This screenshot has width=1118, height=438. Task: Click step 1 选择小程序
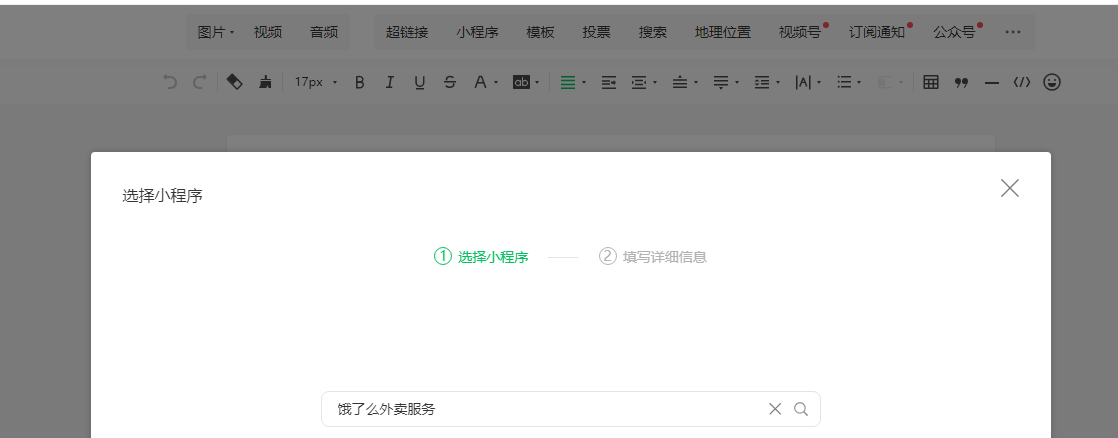pos(481,257)
